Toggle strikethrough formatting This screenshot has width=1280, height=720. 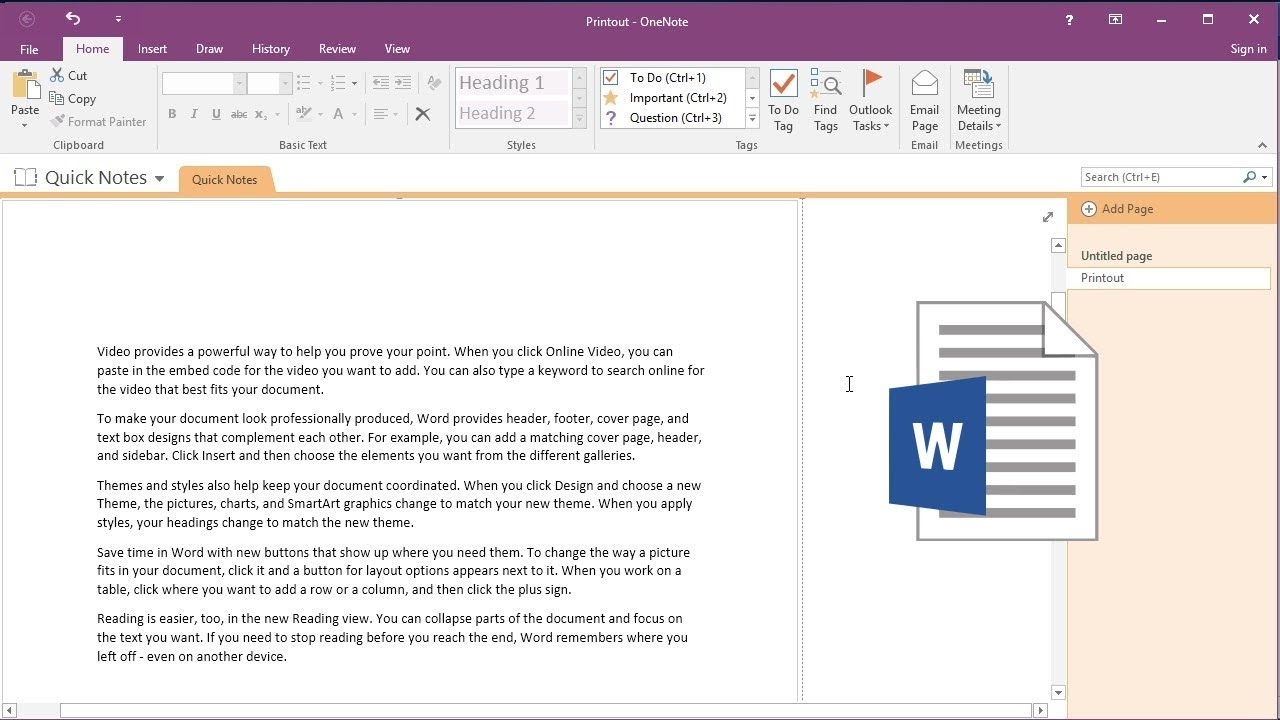239,114
